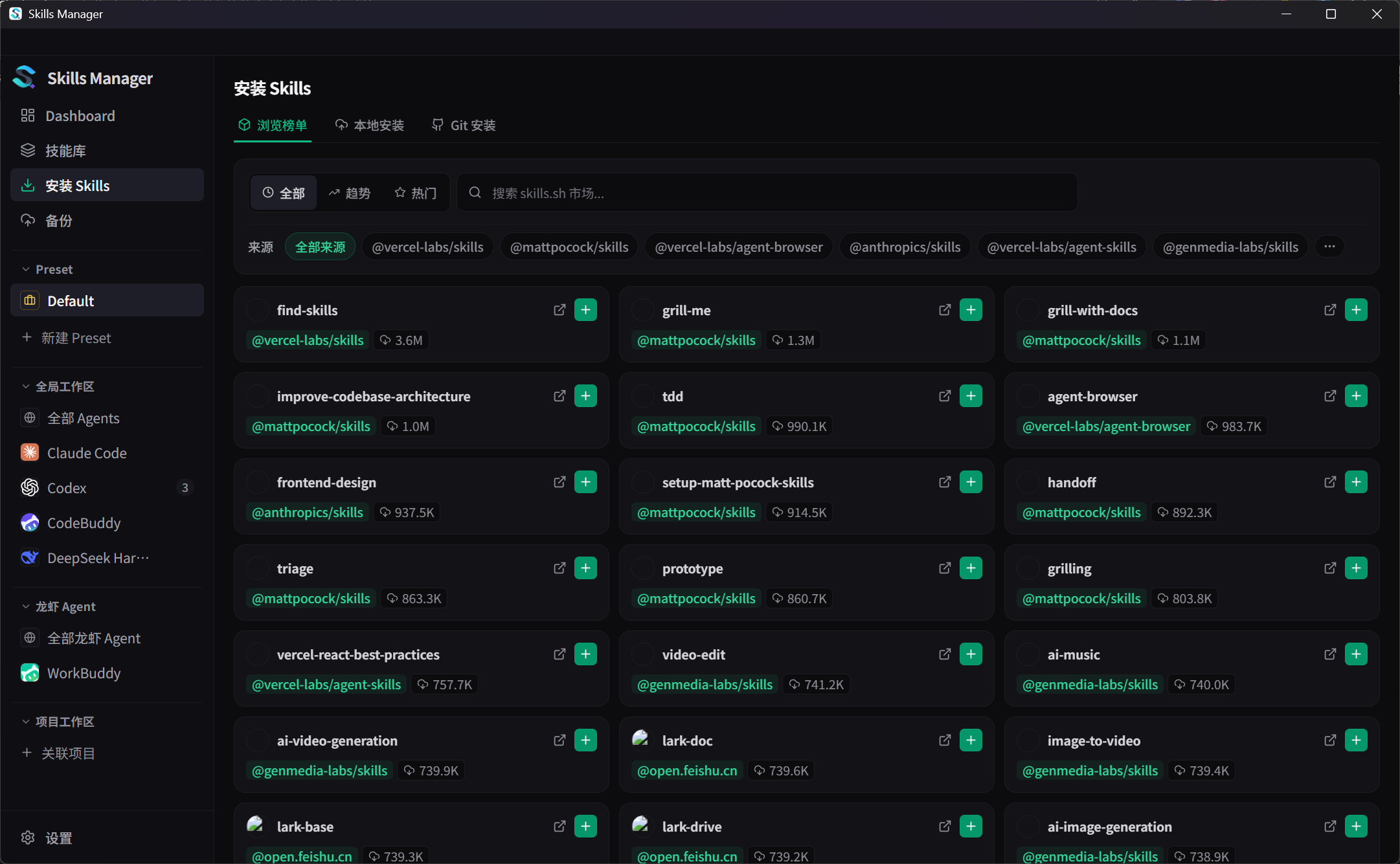Select the 趋势 filter tab
1400x864 pixels.
point(350,193)
